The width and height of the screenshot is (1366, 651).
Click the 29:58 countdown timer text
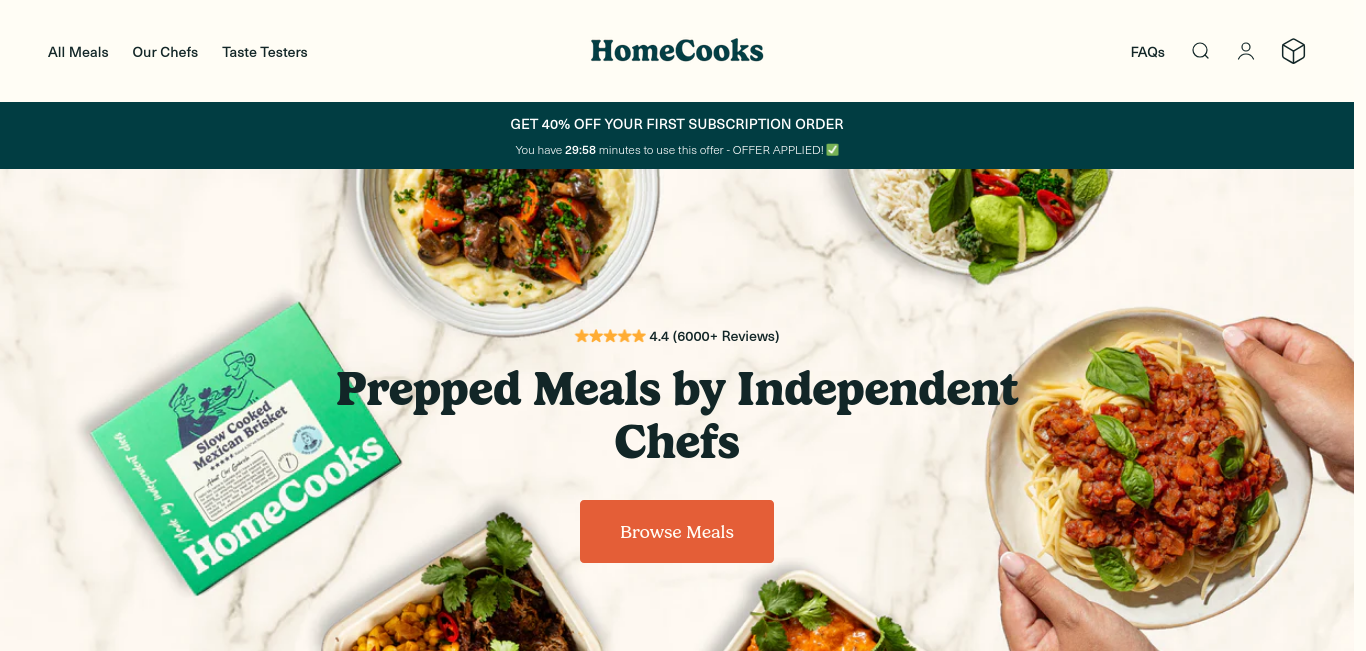(x=580, y=150)
